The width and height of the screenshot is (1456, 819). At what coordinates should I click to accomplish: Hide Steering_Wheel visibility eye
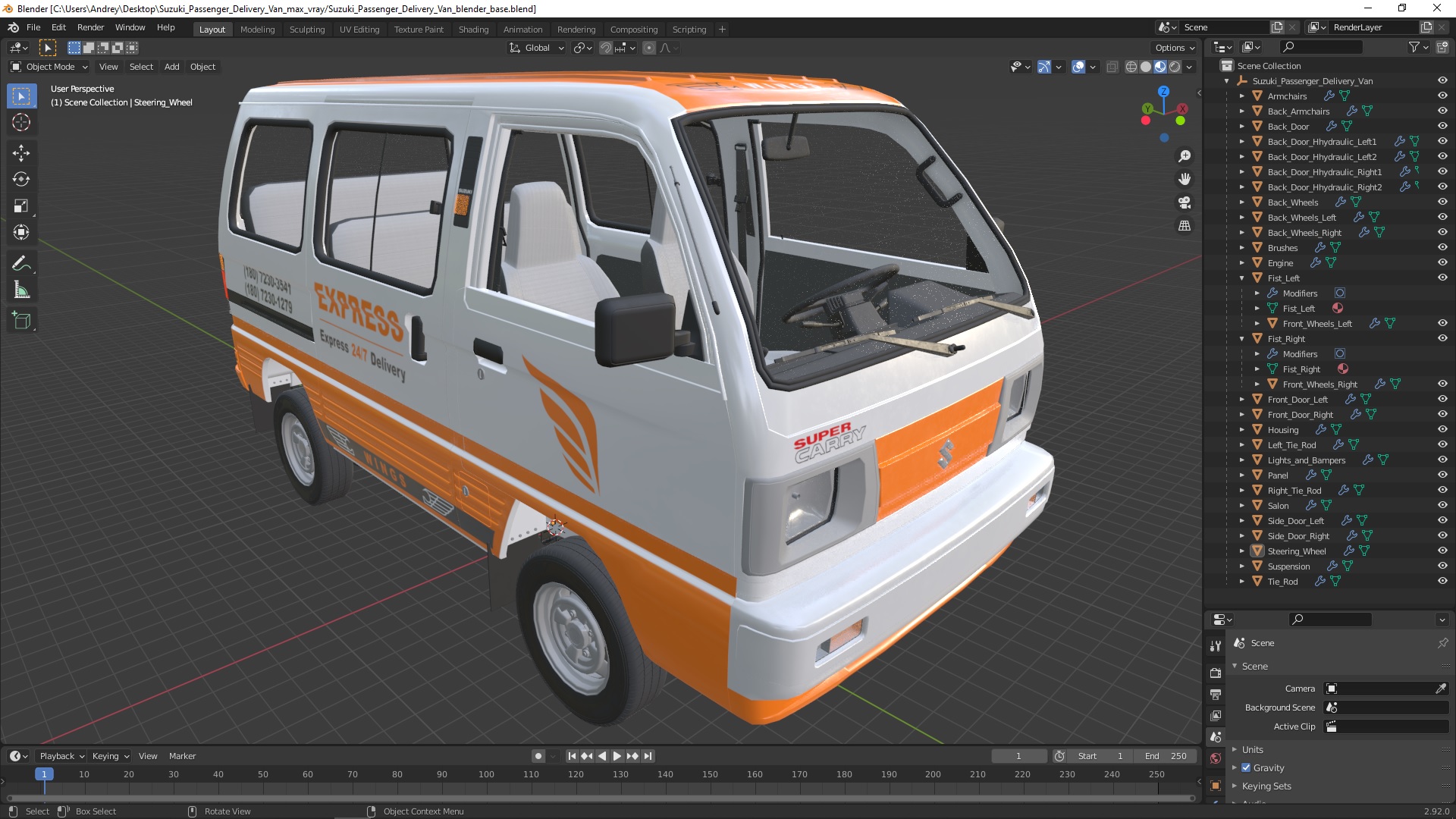pos(1442,551)
